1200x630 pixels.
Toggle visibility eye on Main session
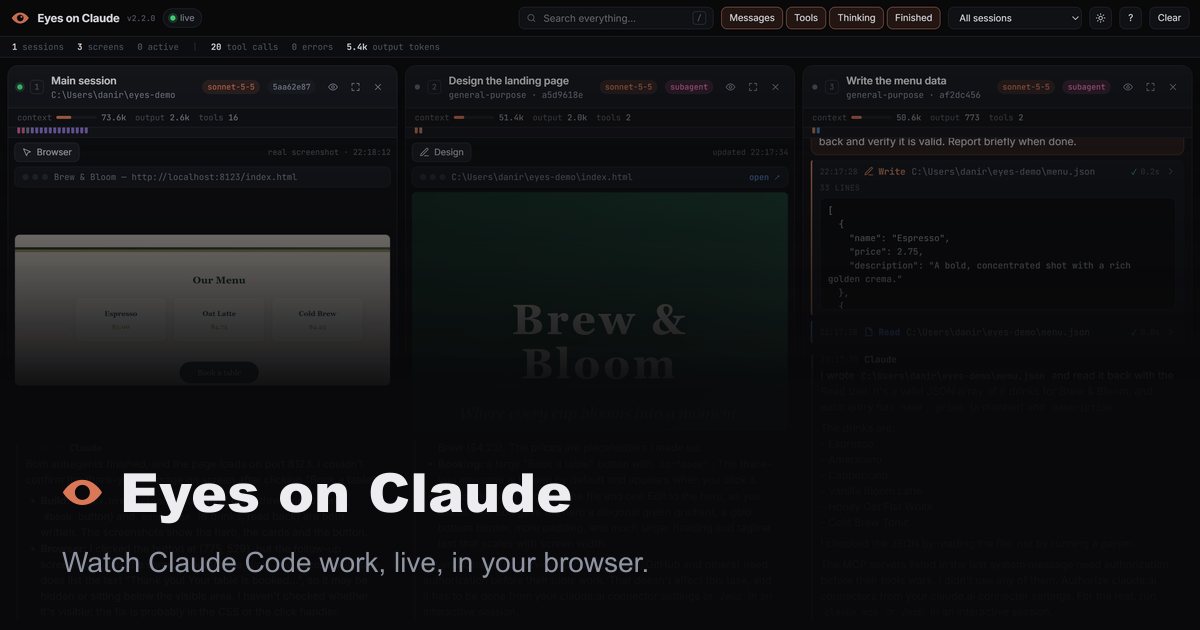coord(333,87)
